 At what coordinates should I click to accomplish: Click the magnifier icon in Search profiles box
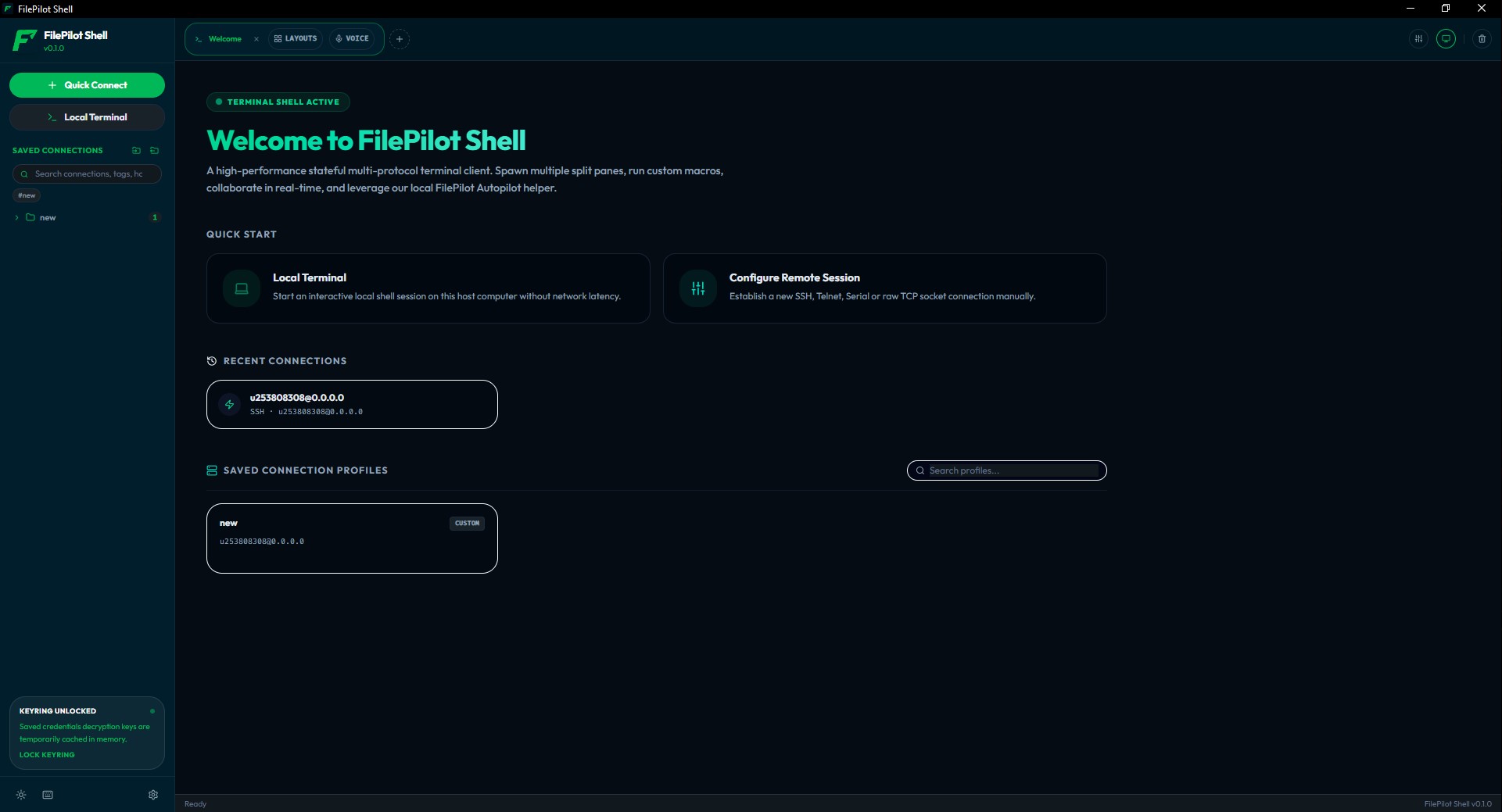(x=920, y=470)
